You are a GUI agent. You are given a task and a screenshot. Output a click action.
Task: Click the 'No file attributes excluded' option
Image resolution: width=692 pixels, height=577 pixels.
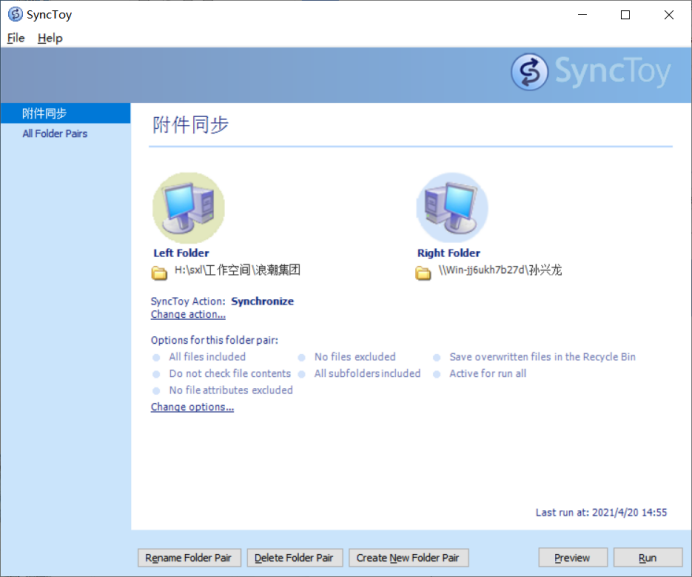(x=231, y=390)
